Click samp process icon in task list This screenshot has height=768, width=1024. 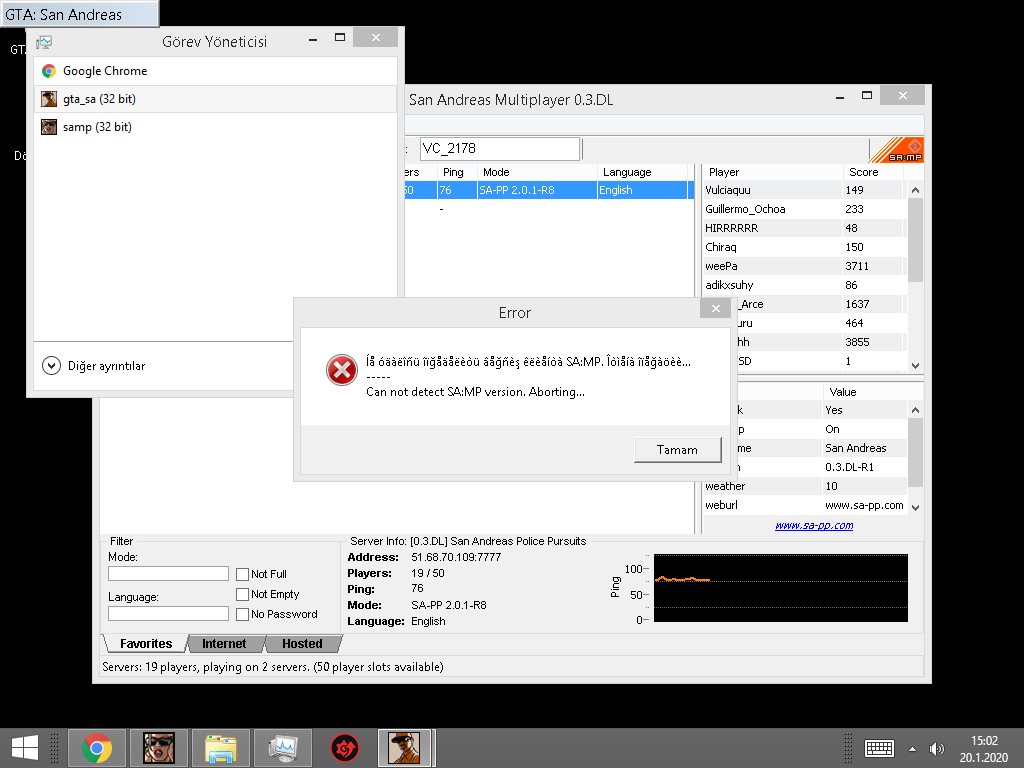pos(49,127)
